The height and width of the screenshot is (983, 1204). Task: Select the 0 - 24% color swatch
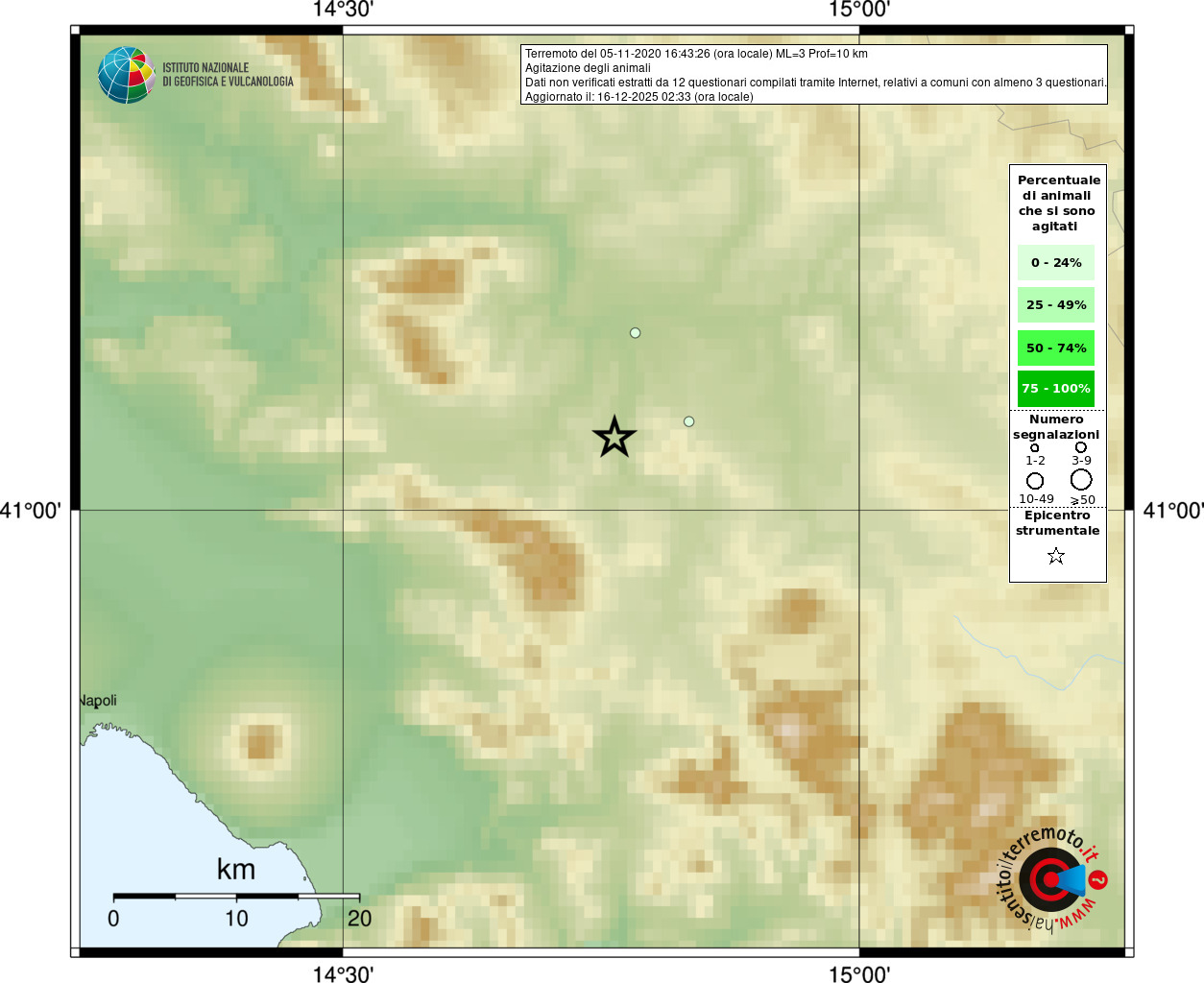click(1056, 262)
